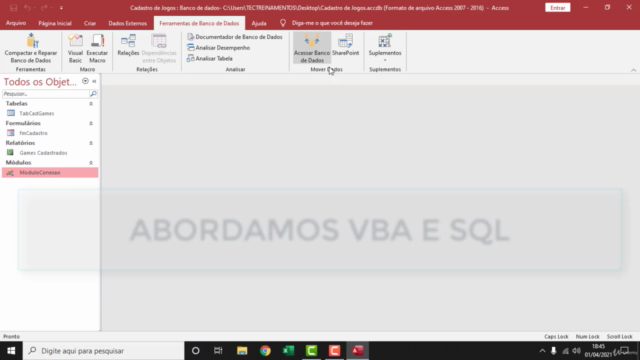Collapse the Módulos group
Viewport: 640px width, 360px height.
(x=91, y=162)
